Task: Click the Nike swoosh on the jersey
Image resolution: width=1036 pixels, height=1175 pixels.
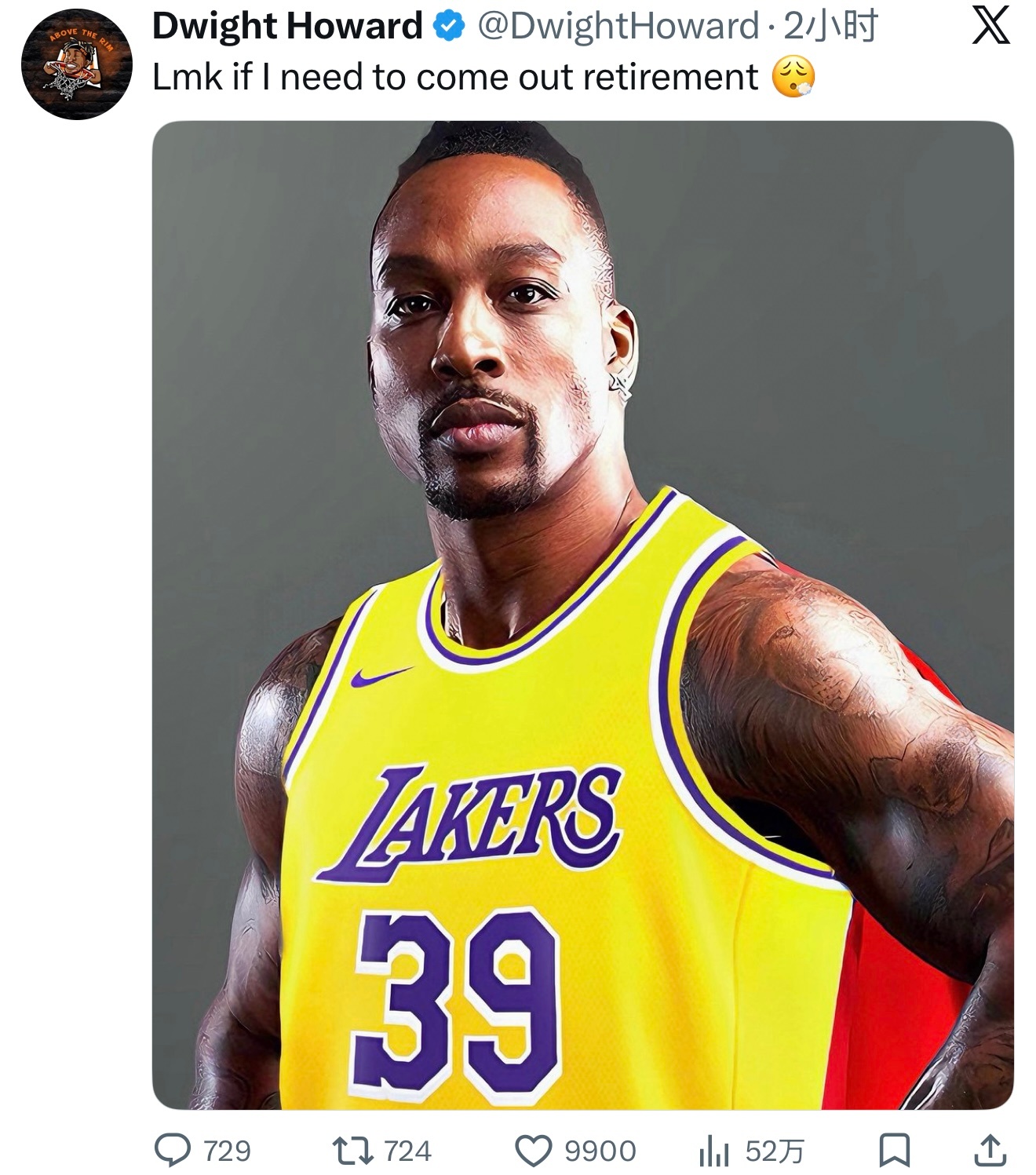Action: [x=380, y=676]
